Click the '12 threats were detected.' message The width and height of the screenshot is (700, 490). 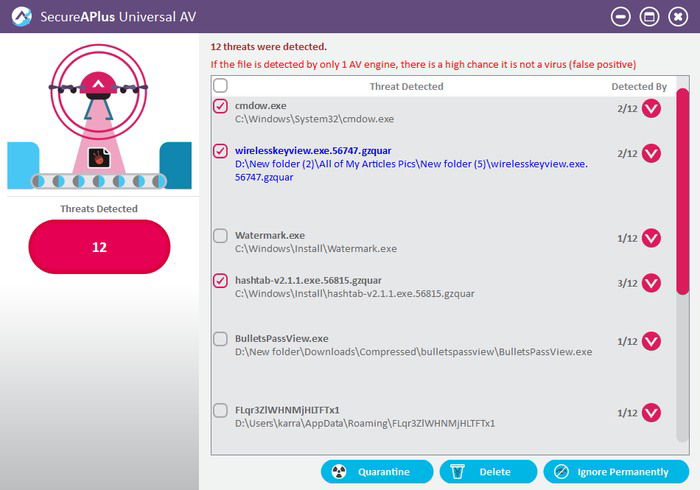pos(268,46)
